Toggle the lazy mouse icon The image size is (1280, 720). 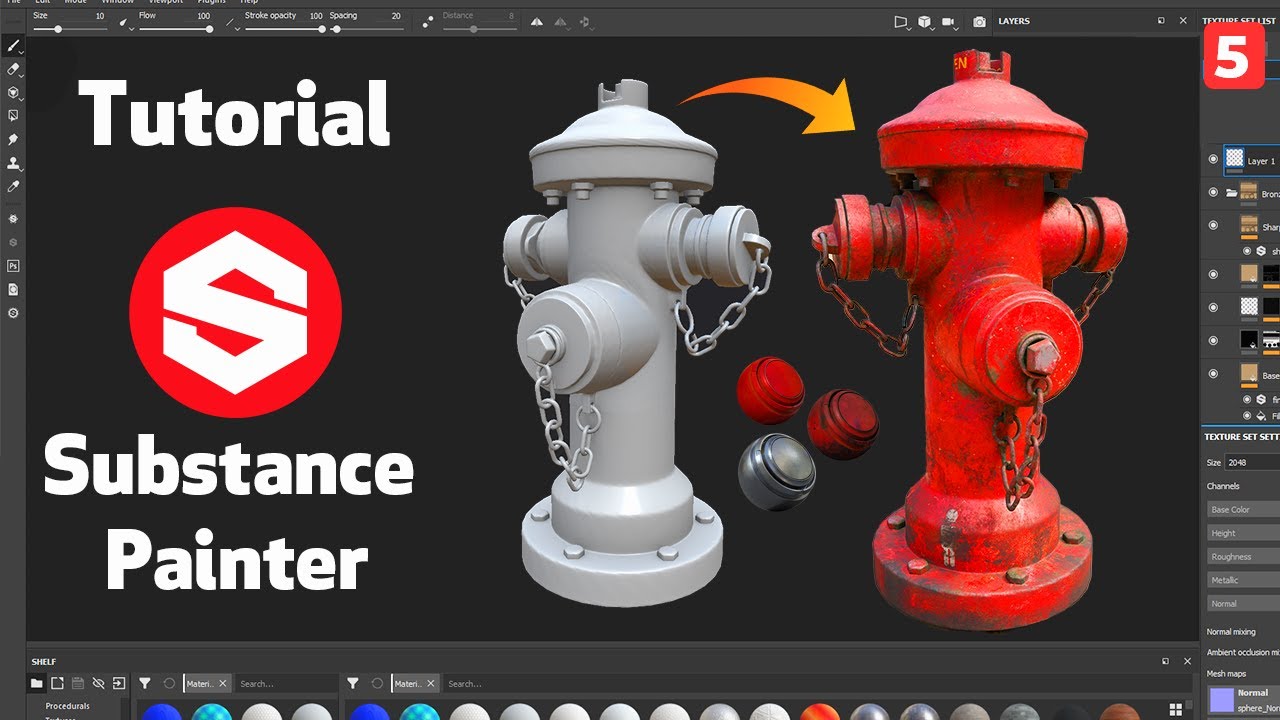(x=427, y=21)
